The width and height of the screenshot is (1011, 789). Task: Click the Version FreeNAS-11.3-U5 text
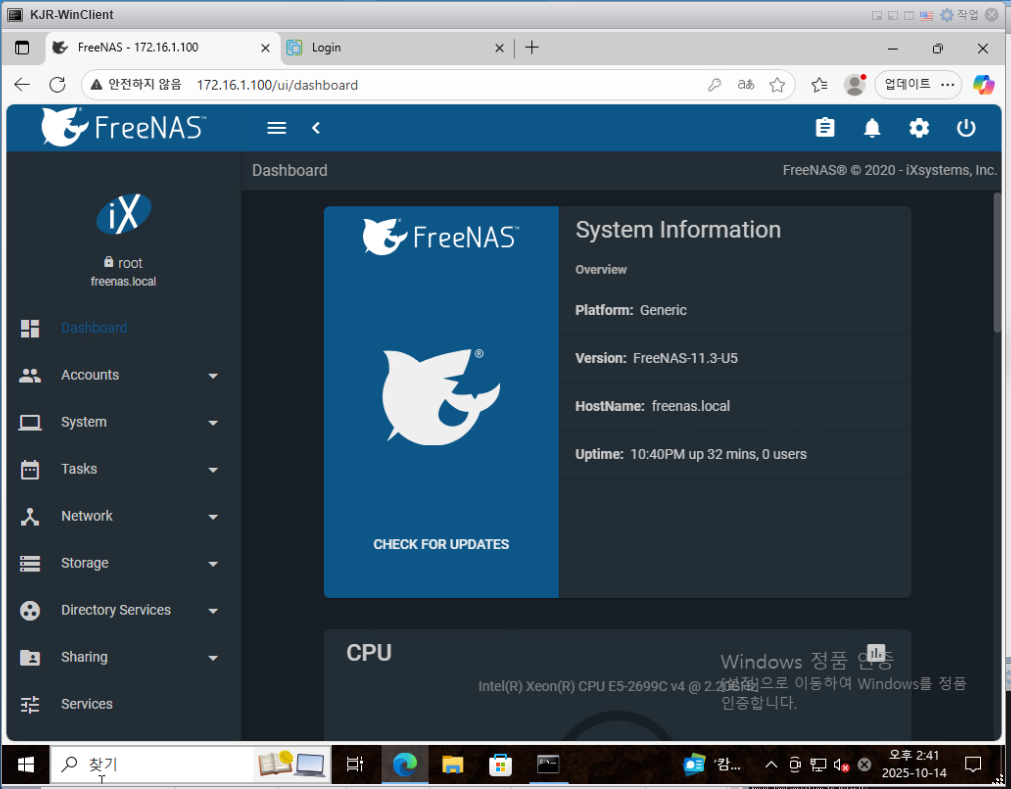[656, 358]
